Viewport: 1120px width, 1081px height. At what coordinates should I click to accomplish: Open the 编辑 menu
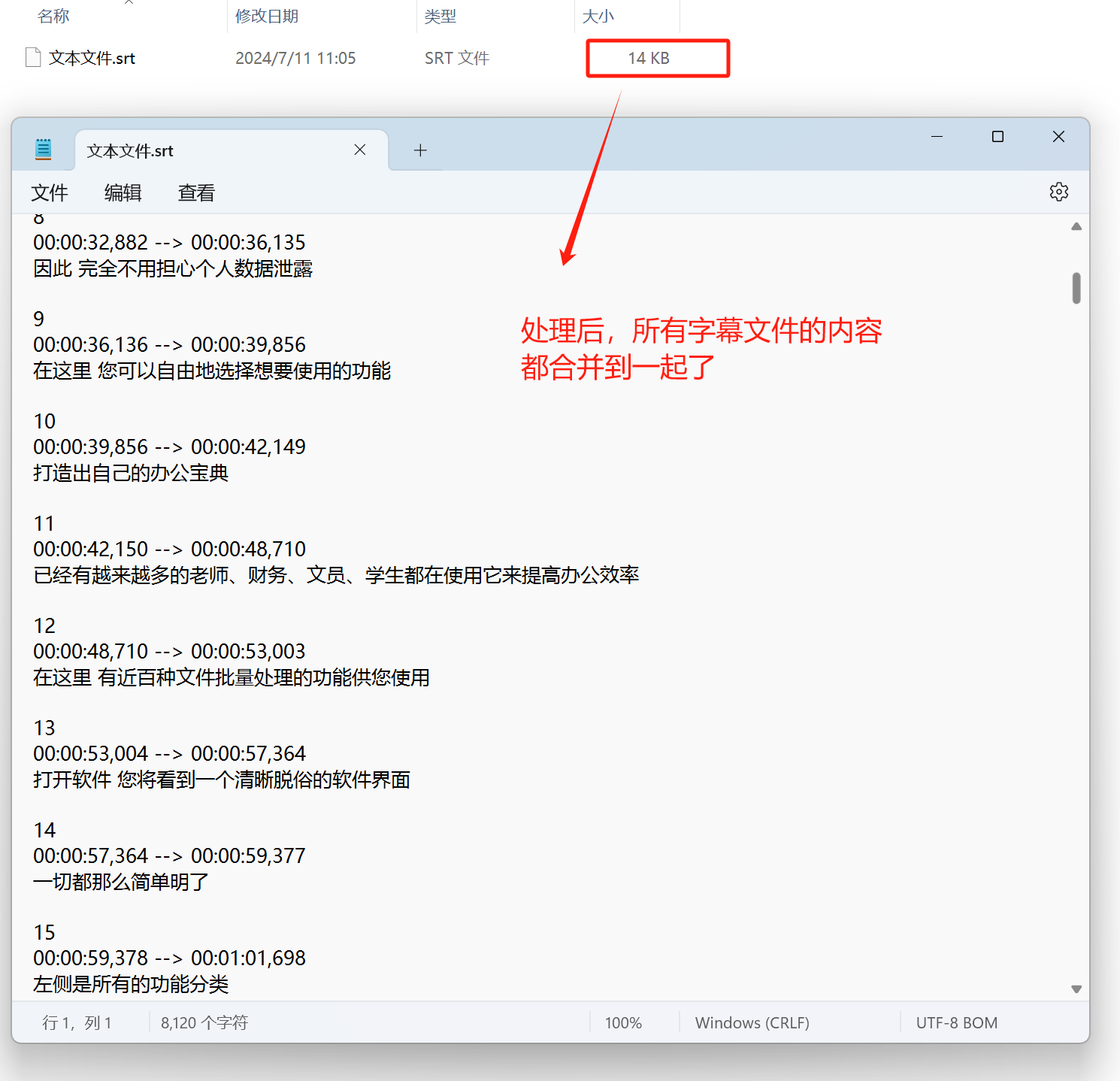[123, 193]
